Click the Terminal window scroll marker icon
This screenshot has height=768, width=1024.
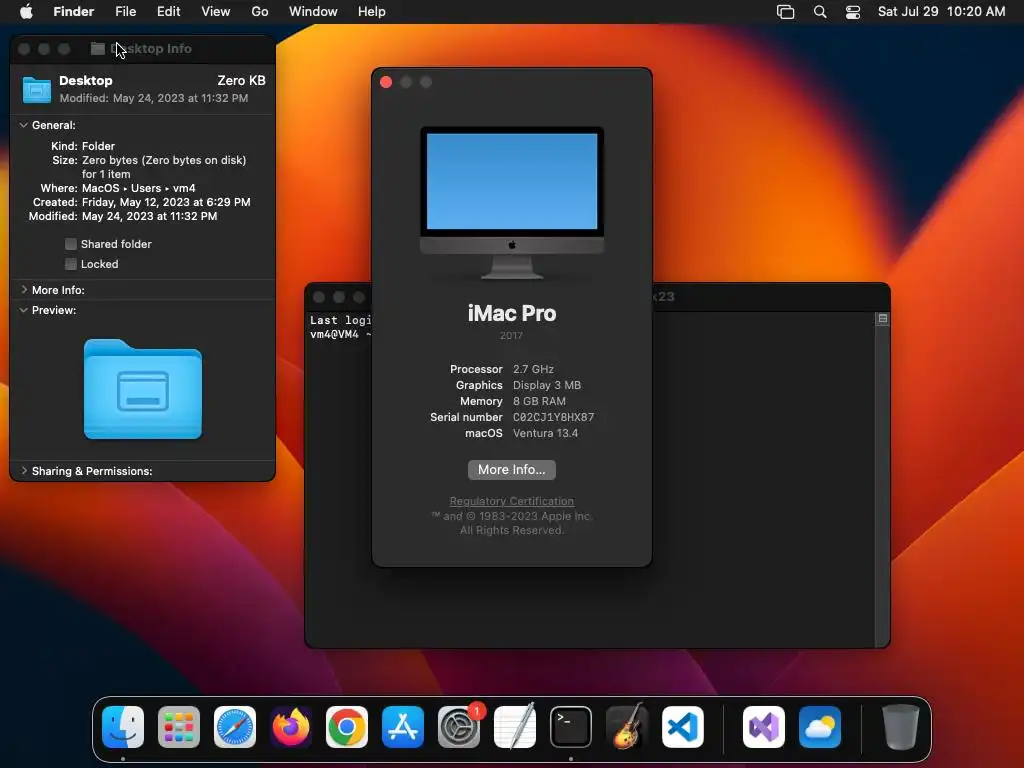882,319
